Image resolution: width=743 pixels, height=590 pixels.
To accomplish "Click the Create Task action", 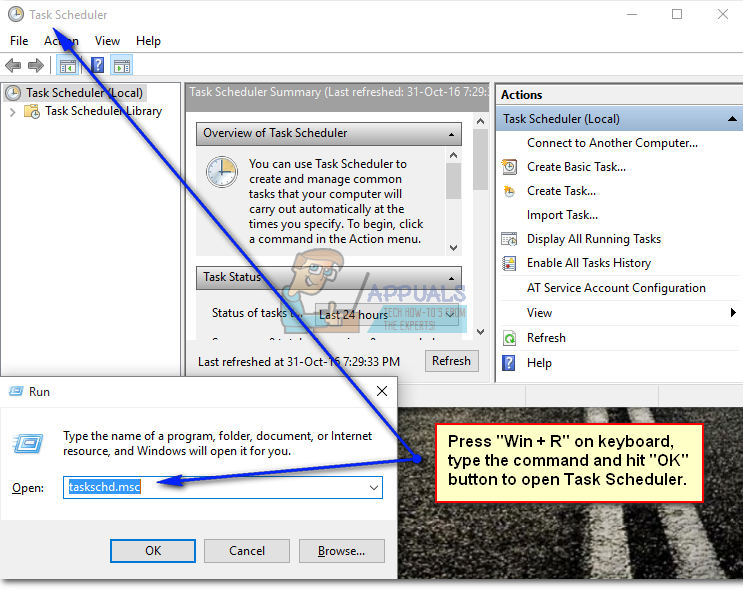I will pyautogui.click(x=562, y=191).
